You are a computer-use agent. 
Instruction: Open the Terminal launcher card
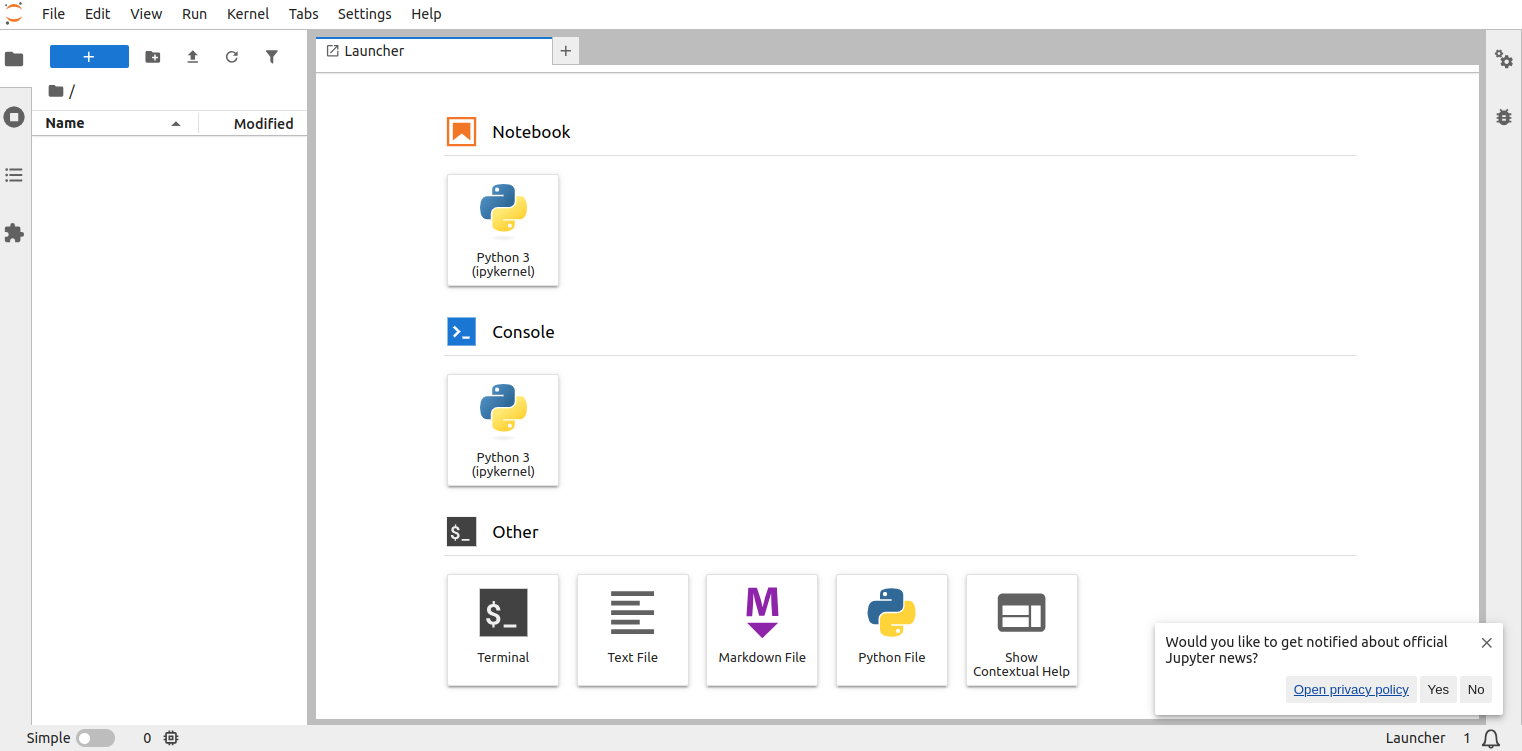pyautogui.click(x=502, y=629)
